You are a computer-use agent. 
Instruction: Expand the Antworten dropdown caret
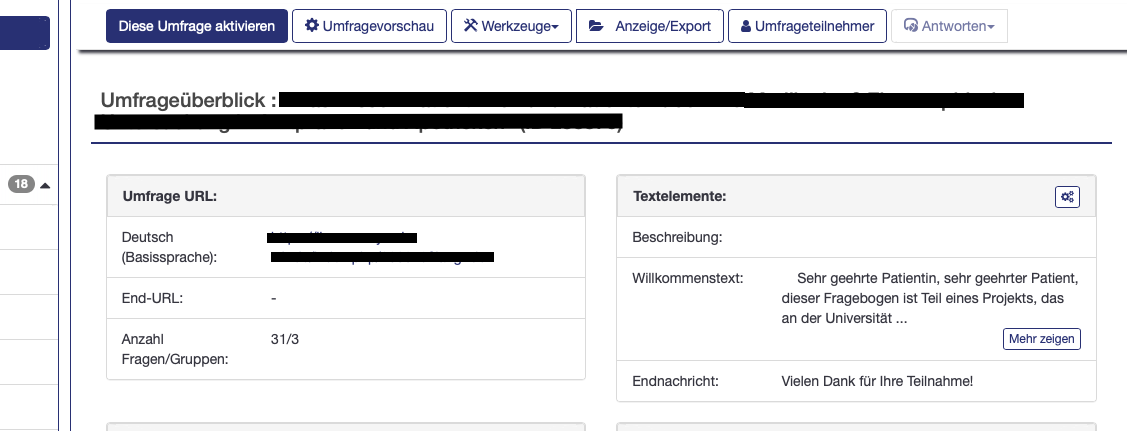click(991, 27)
